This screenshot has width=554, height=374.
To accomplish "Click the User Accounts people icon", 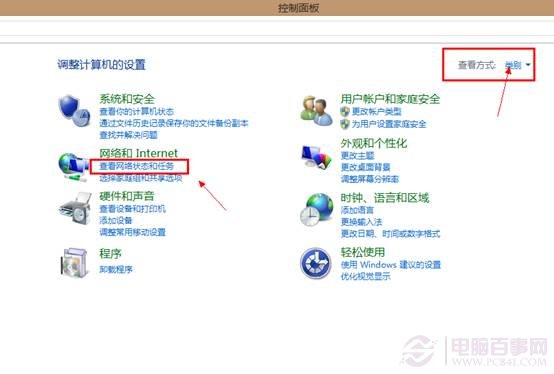I will 316,111.
